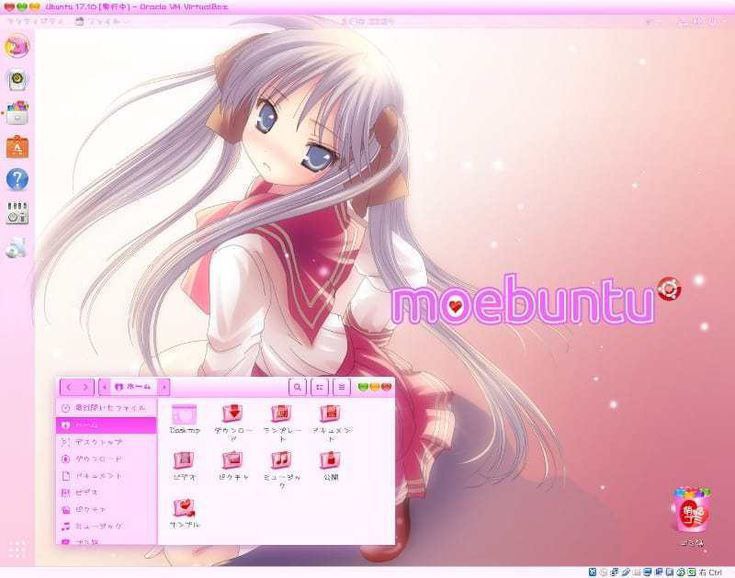Go back in the file manager
Image resolution: width=735 pixels, height=578 pixels.
coord(69,387)
